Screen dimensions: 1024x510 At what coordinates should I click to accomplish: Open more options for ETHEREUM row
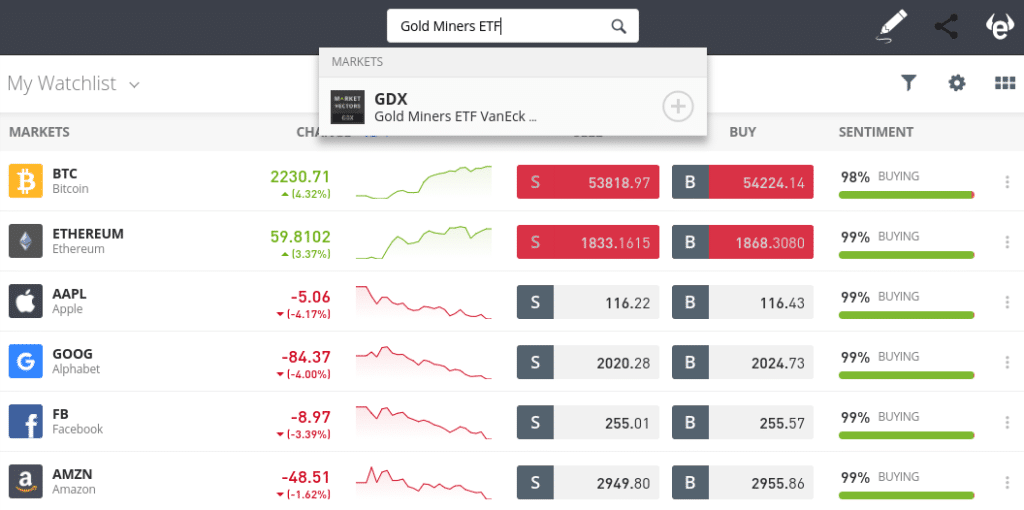tap(1007, 242)
